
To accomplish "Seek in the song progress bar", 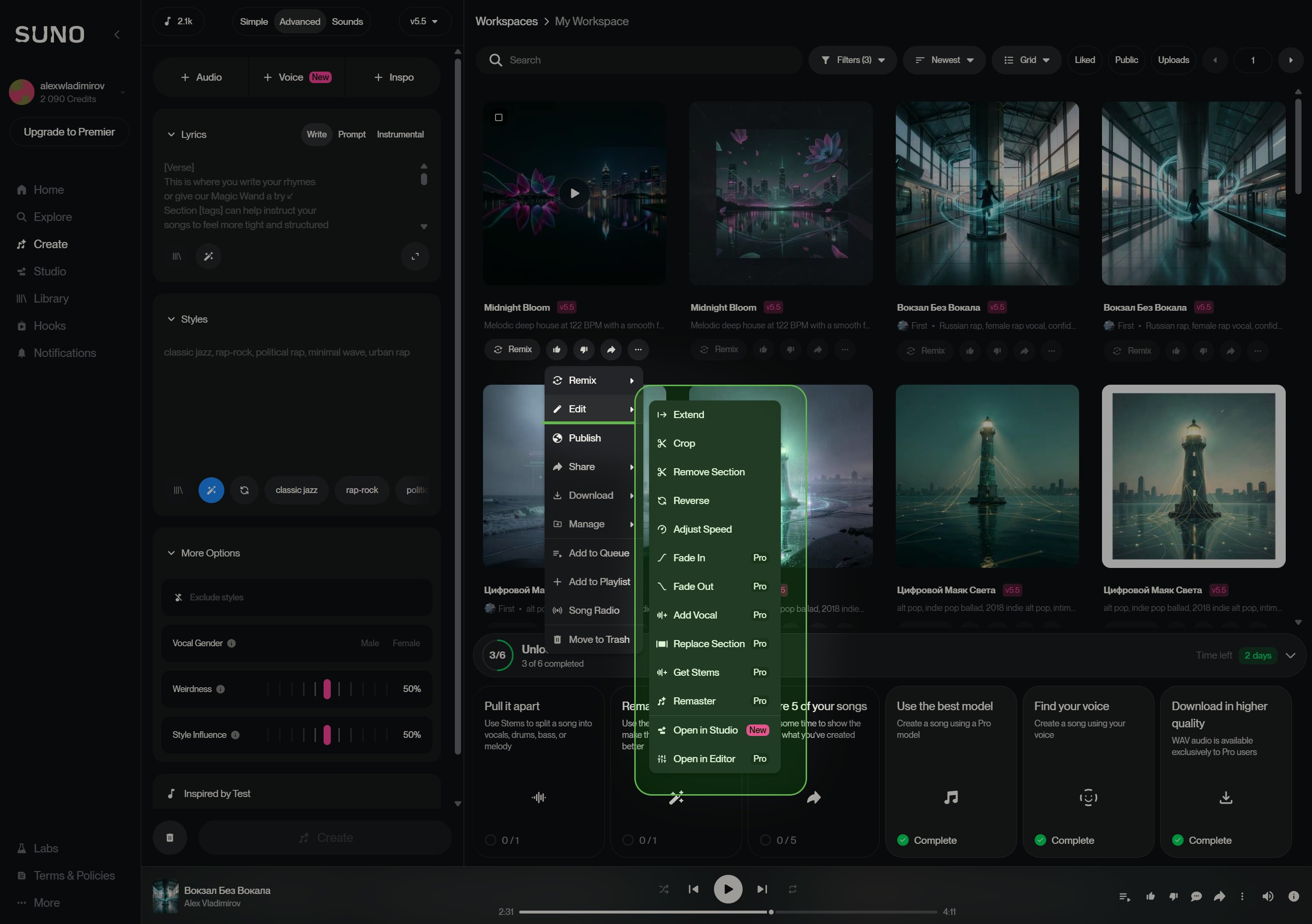I will click(728, 912).
